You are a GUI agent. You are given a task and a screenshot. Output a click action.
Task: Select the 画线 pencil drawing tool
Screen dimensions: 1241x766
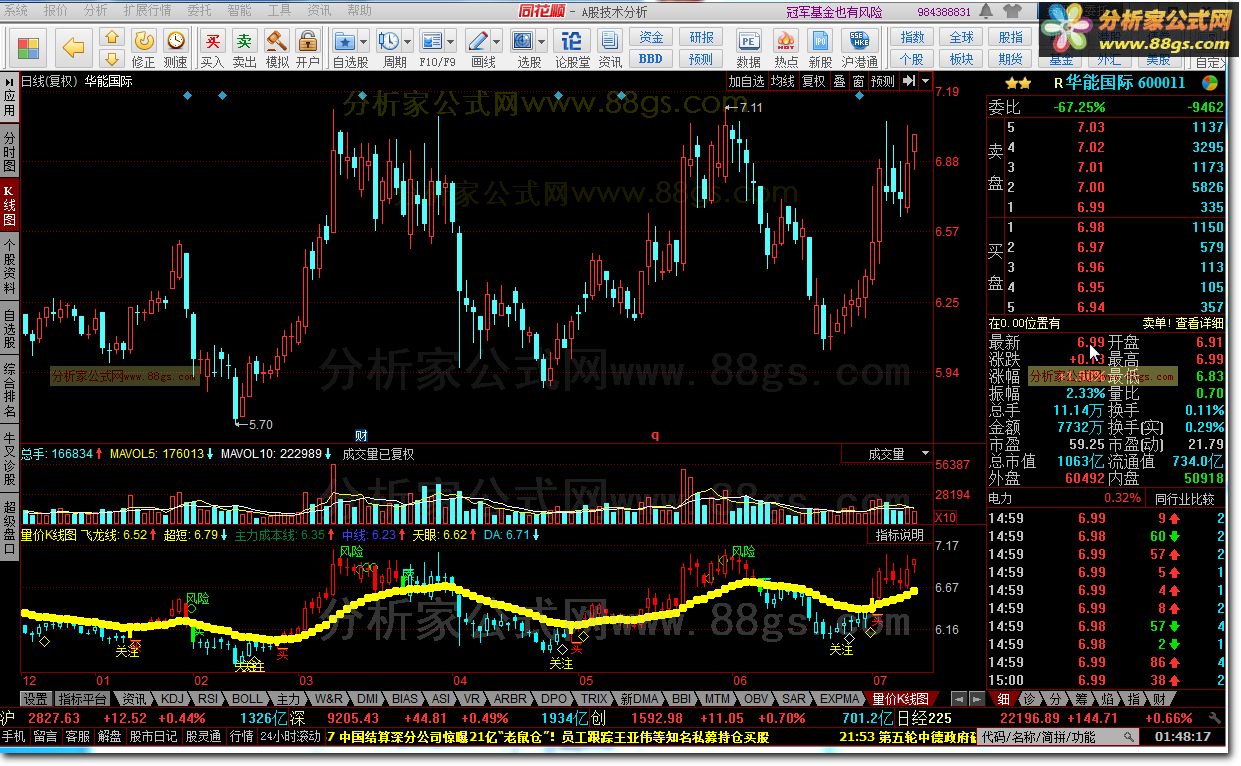478,40
